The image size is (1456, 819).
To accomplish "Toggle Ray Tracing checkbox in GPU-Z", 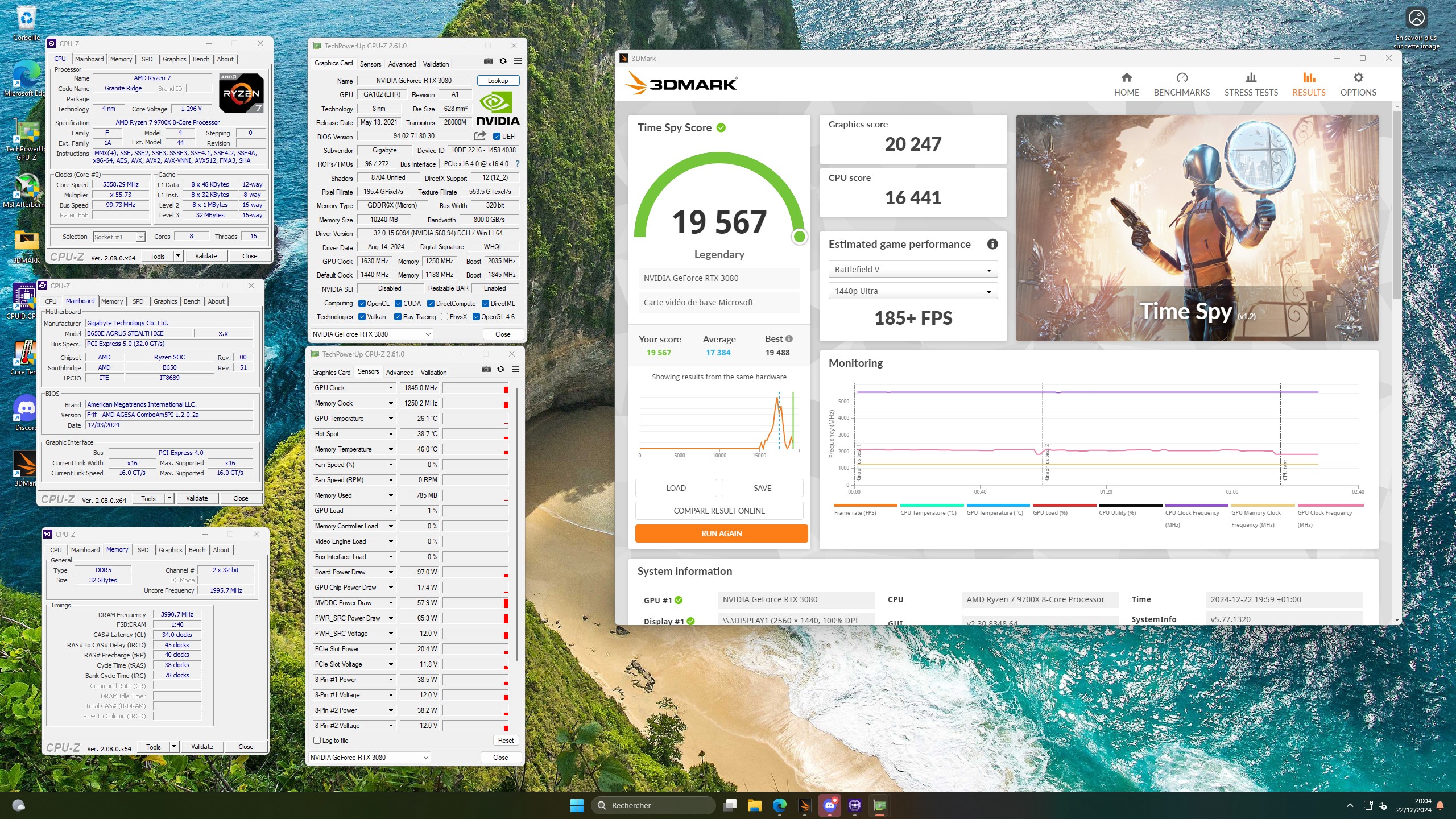I will point(398,317).
